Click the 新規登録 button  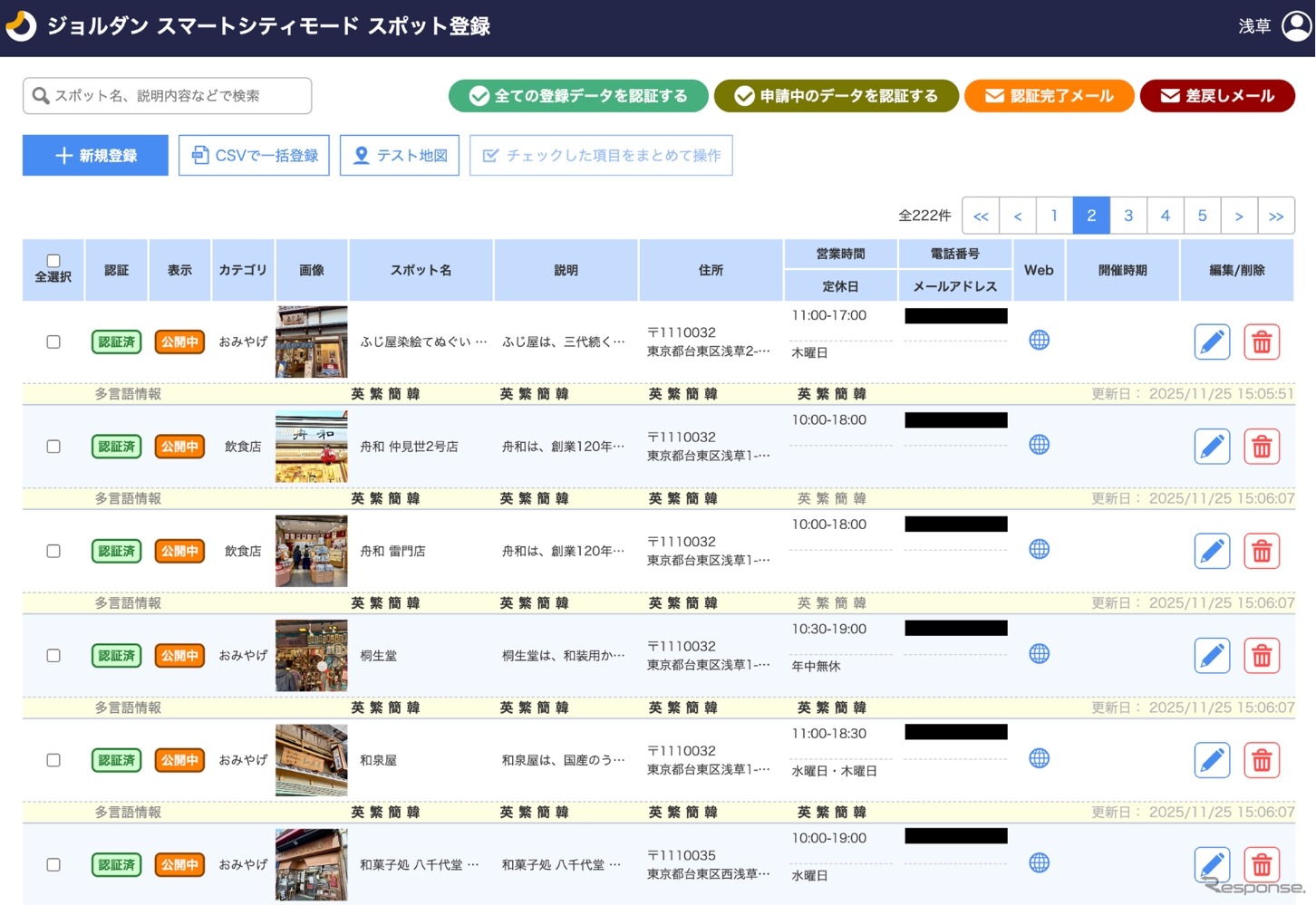[x=94, y=155]
